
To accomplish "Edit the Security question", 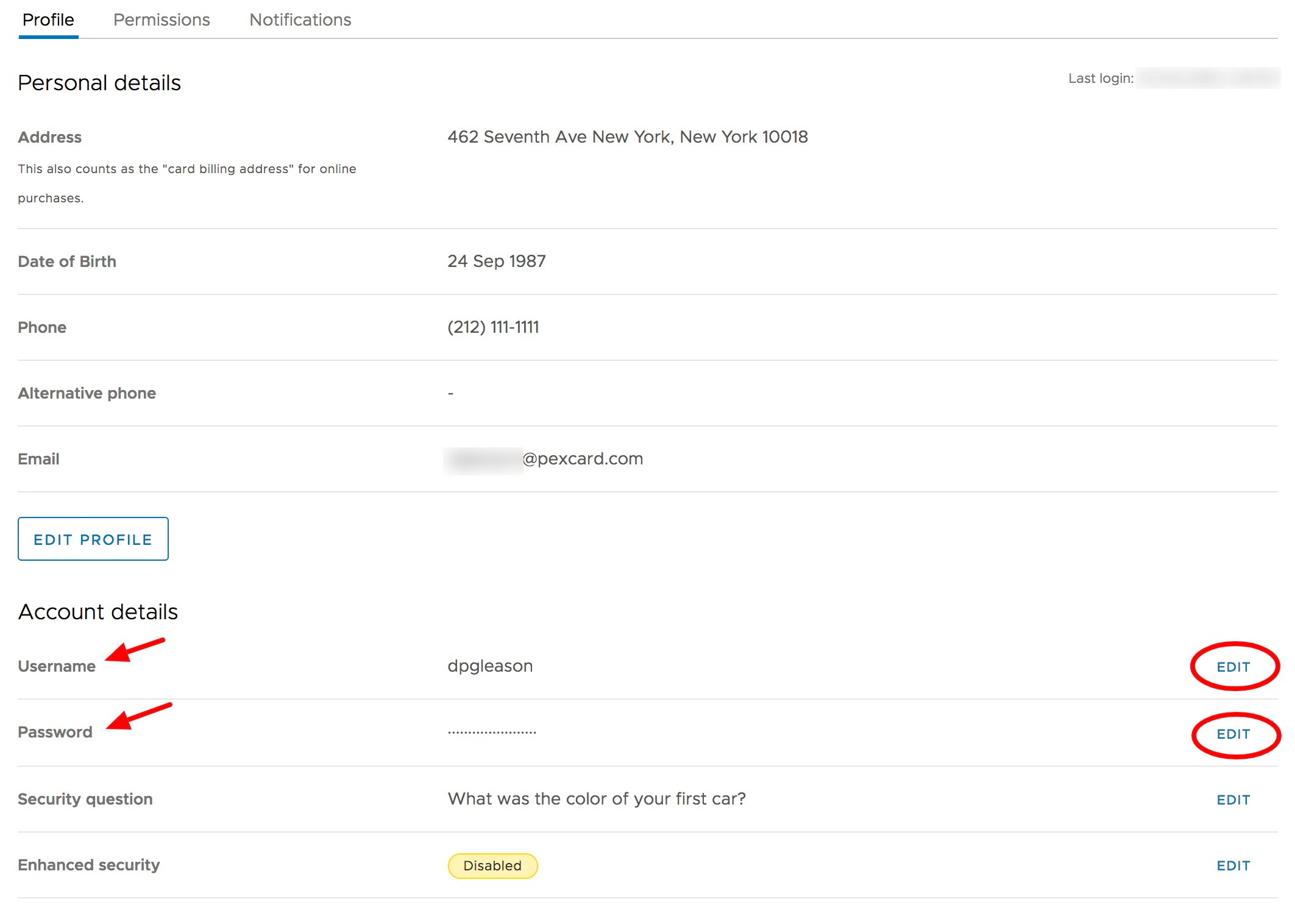I will 1233,800.
